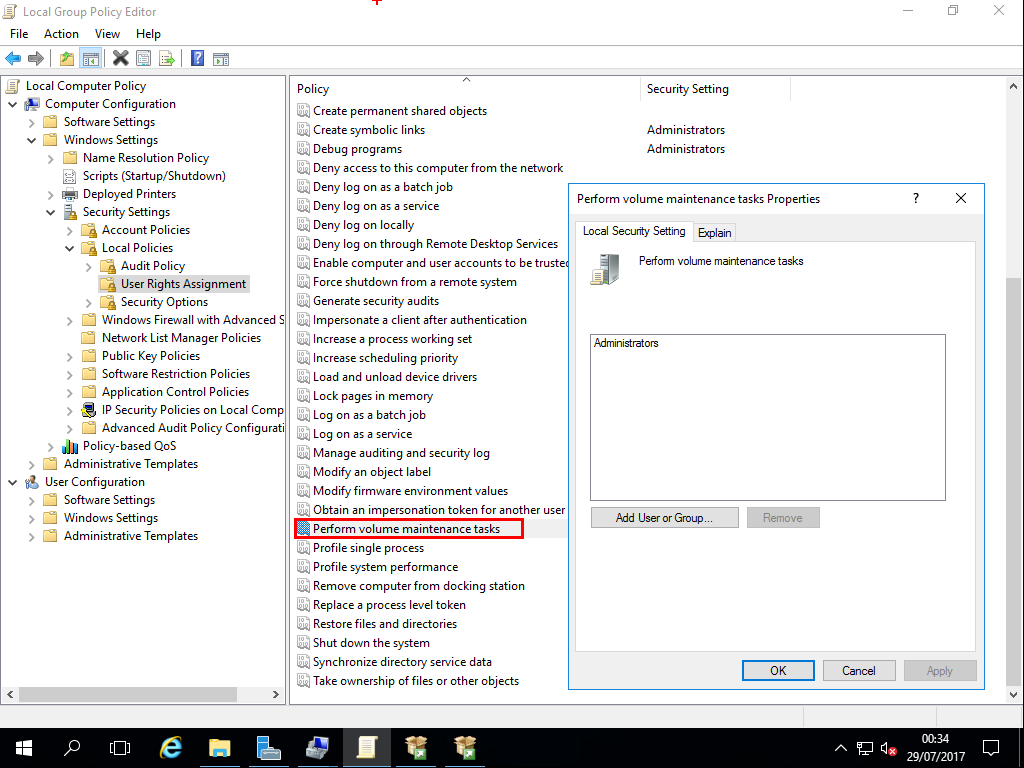
Task: Toggle the Show/Hide Console Tree icon
Action: [x=90, y=58]
